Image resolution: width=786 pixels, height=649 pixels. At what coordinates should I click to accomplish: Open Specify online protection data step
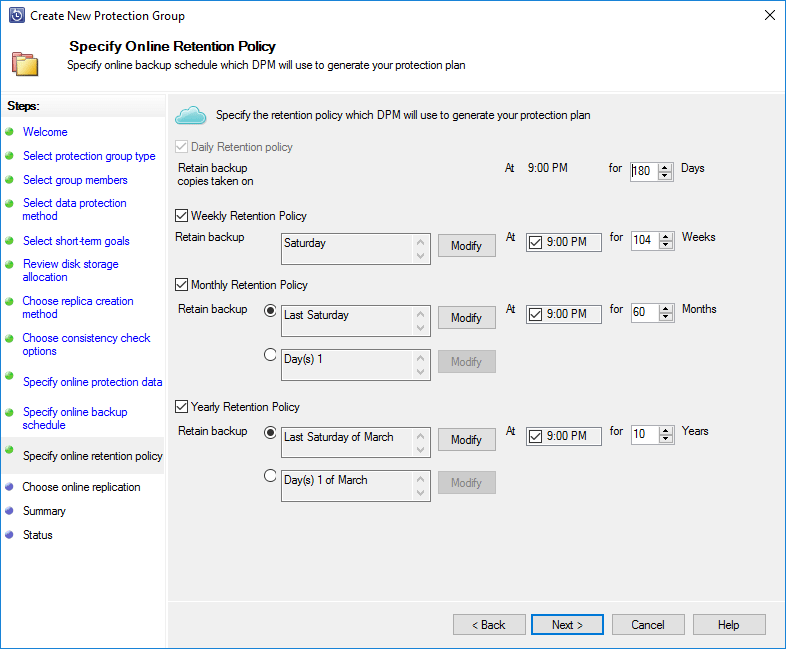coord(93,382)
